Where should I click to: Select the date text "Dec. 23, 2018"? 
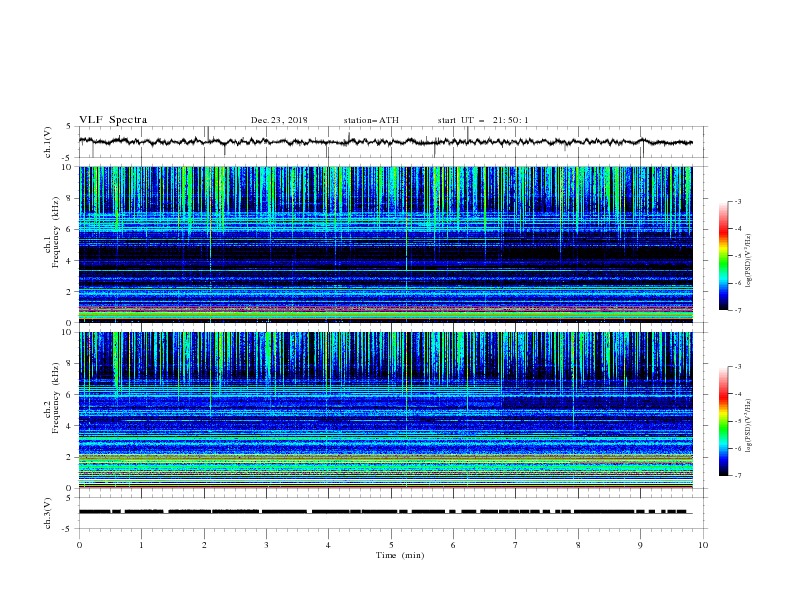(x=279, y=120)
